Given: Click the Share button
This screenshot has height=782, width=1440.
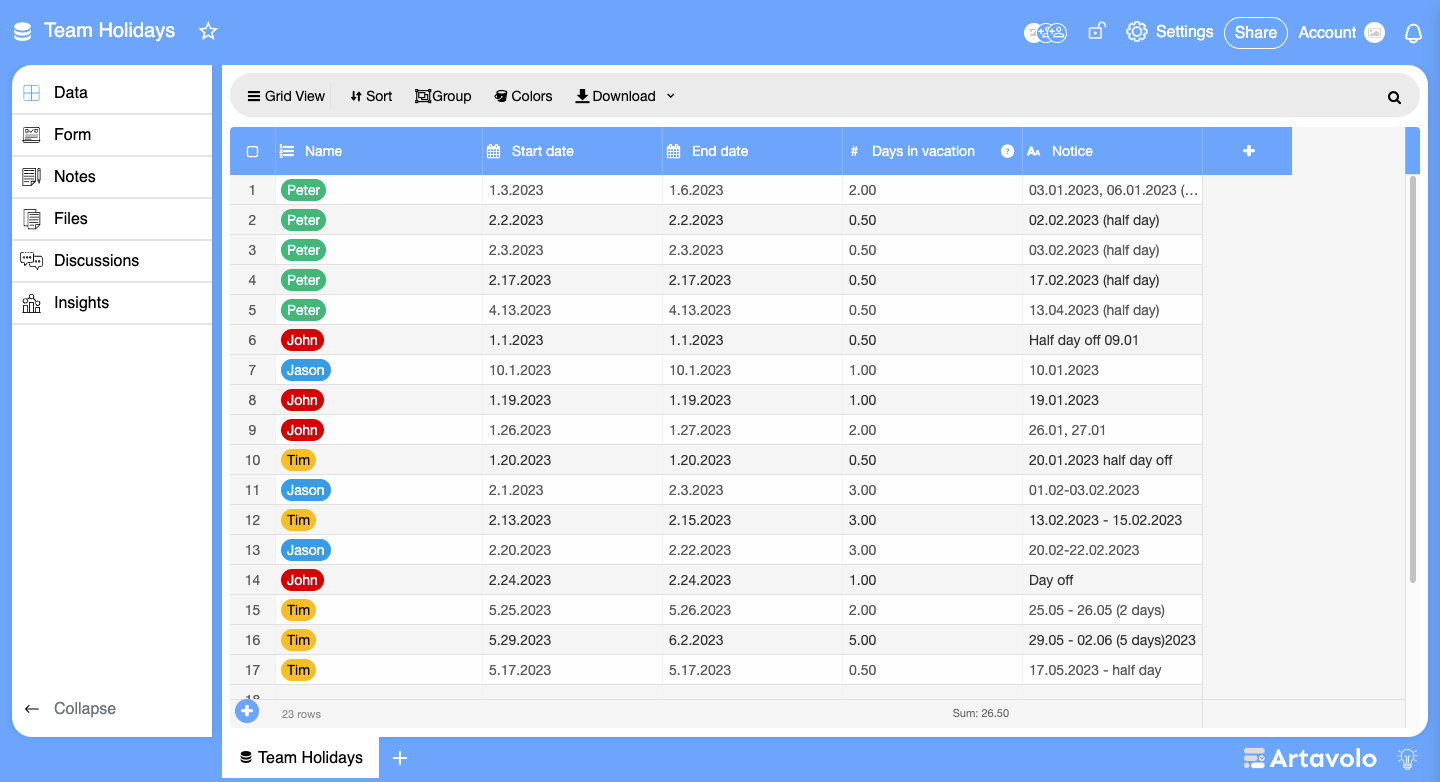Looking at the screenshot, I should click(x=1255, y=32).
